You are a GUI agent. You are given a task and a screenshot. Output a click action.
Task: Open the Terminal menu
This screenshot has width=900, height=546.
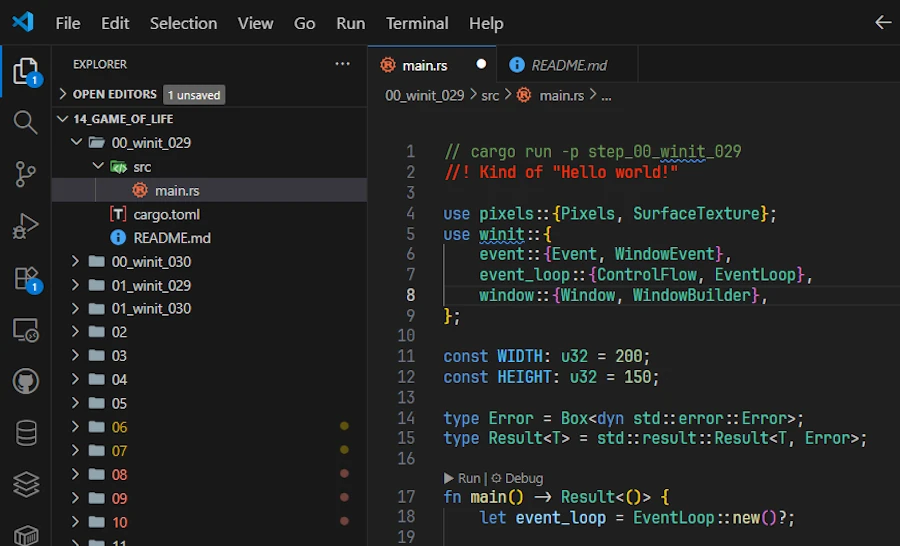(x=417, y=23)
